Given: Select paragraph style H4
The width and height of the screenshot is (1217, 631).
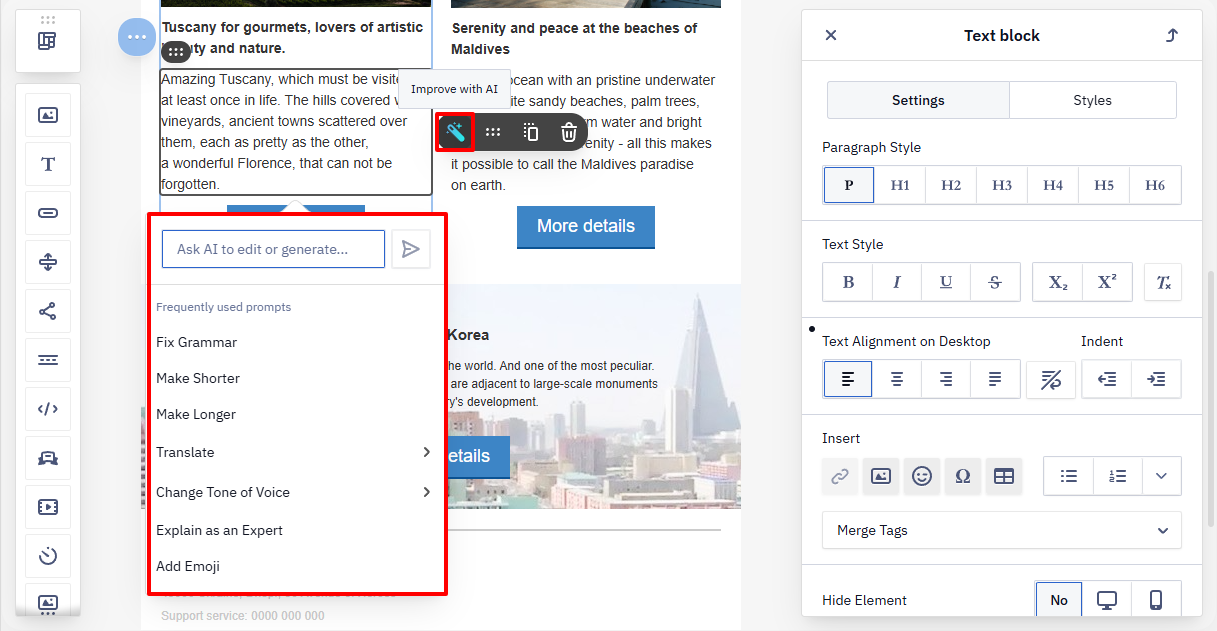Looking at the screenshot, I should click(x=1053, y=185).
